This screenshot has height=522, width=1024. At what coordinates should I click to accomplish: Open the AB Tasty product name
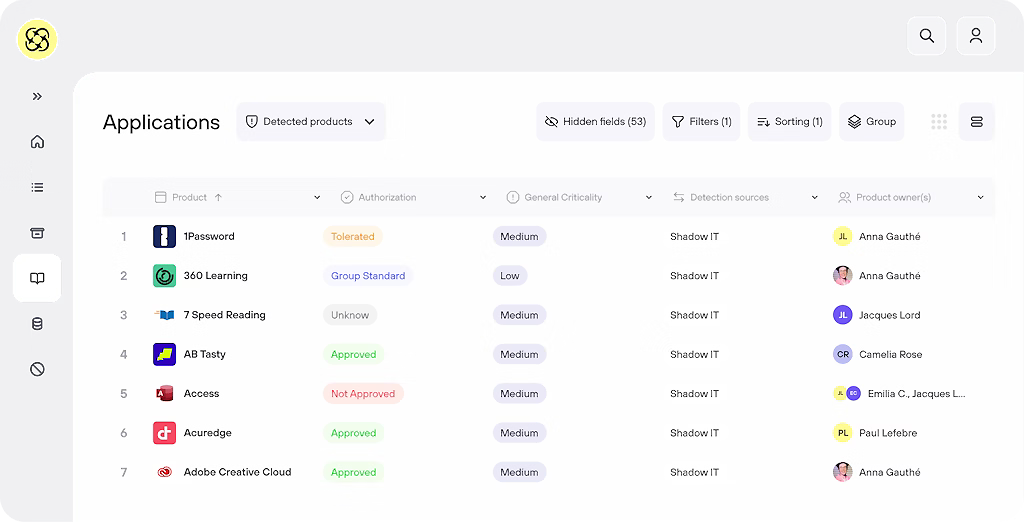pyautogui.click(x=204, y=354)
